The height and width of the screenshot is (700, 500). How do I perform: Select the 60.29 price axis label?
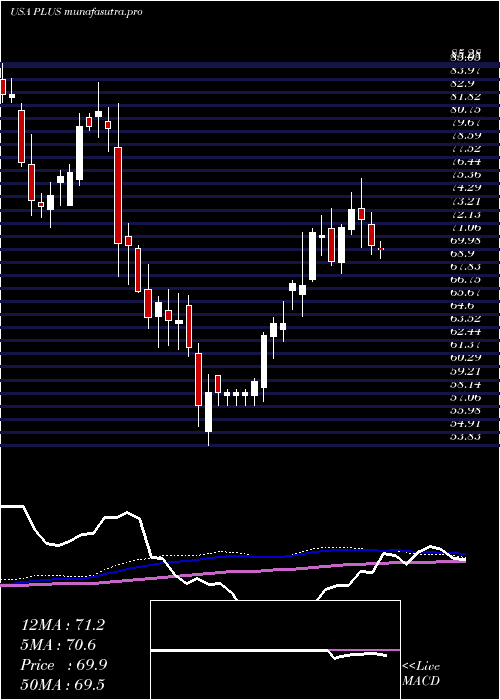click(466, 358)
